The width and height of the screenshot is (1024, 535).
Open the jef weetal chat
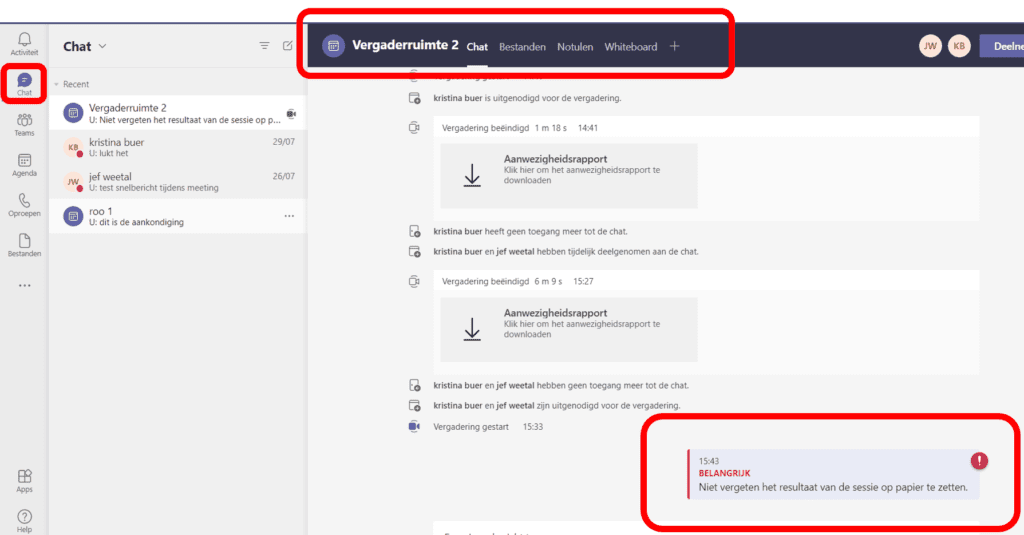point(178,182)
